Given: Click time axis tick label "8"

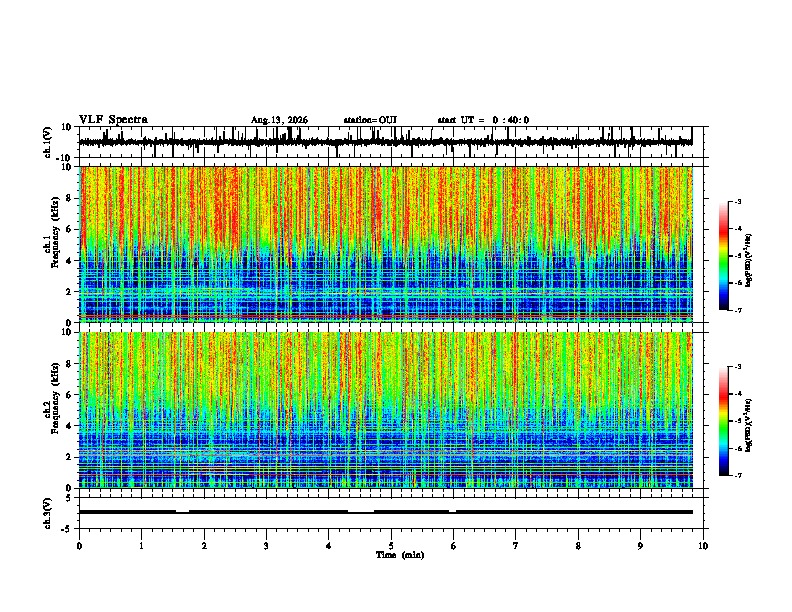Looking at the screenshot, I should [578, 546].
